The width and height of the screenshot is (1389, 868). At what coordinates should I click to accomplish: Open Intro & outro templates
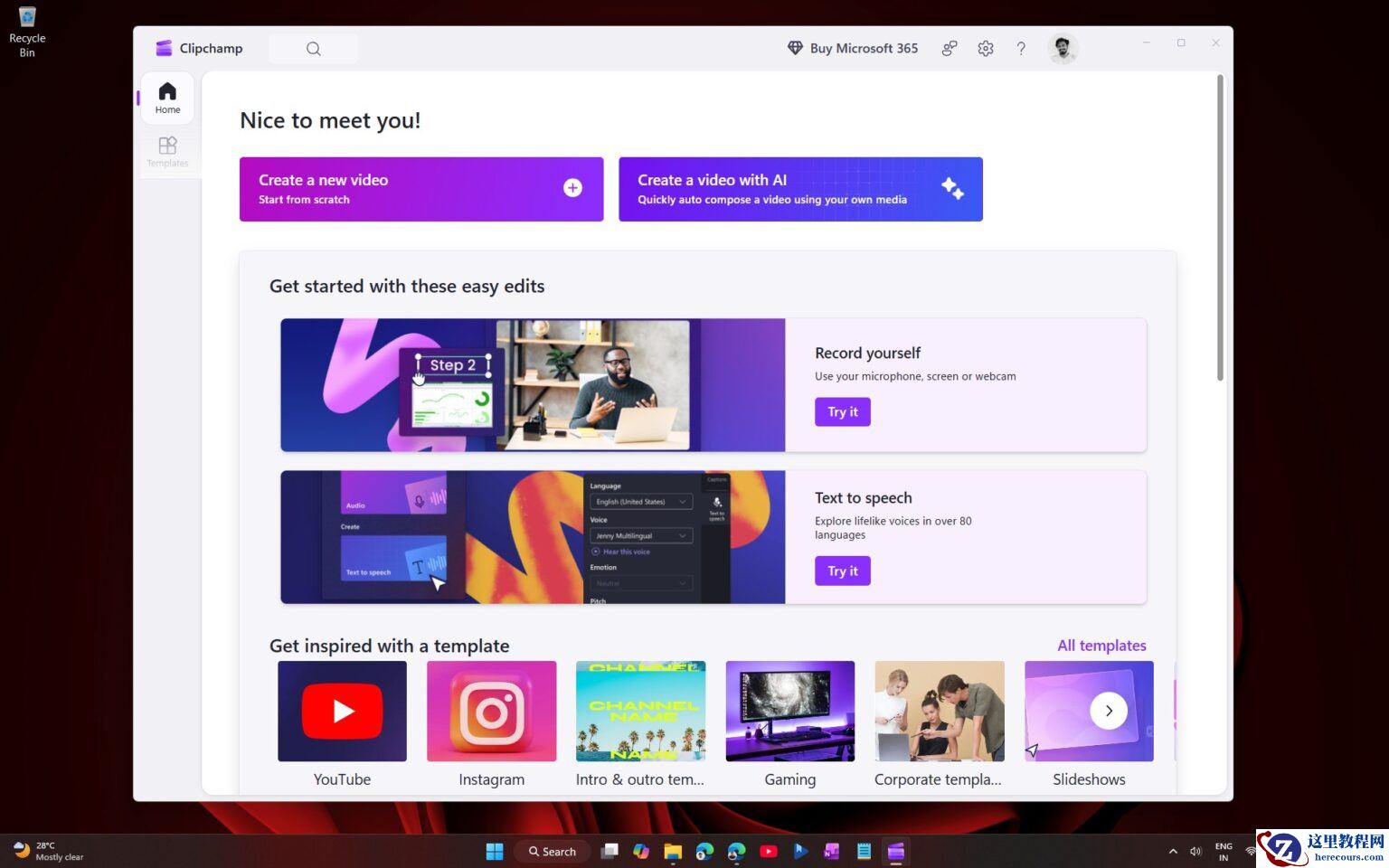point(640,711)
